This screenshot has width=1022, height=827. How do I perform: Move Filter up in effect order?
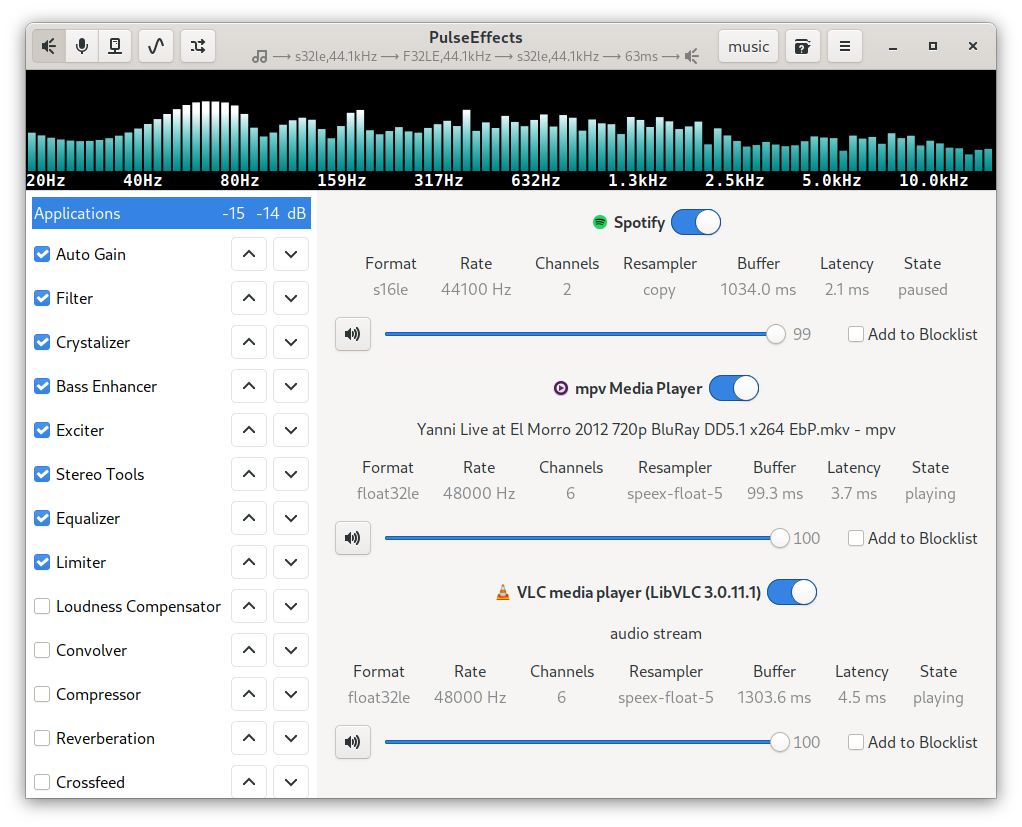[x=249, y=298]
